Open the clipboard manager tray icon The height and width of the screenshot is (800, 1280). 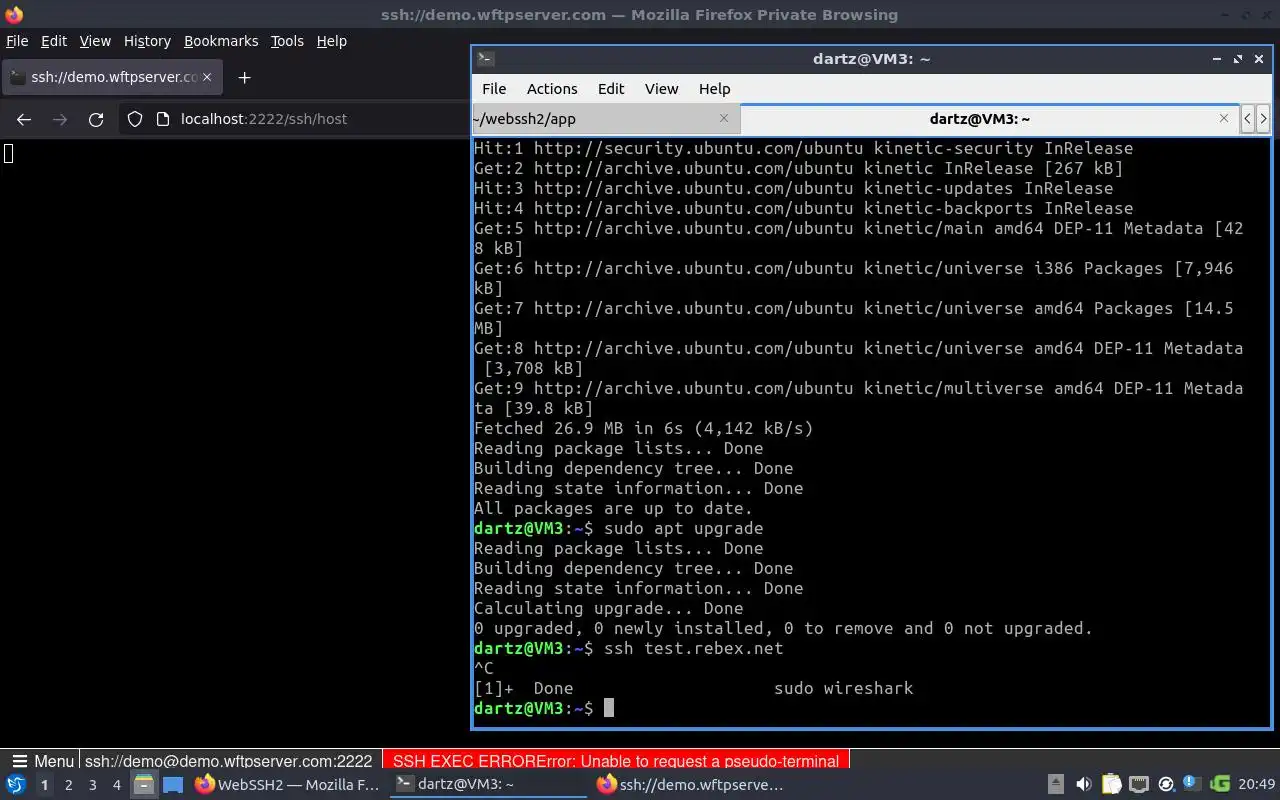pos(1111,785)
